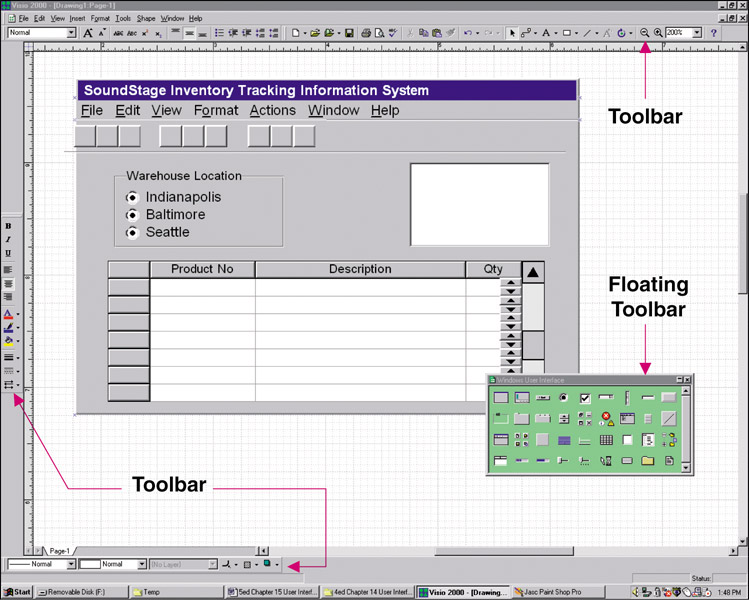Click the increase font size icon
Screen dimensions: 749x600
88,33
